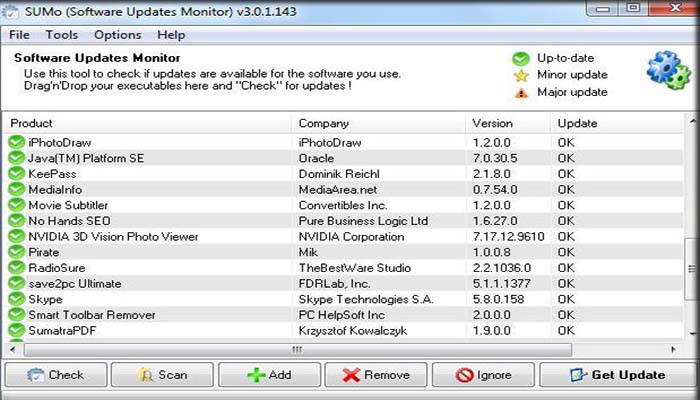Open the Options menu

(x=117, y=35)
